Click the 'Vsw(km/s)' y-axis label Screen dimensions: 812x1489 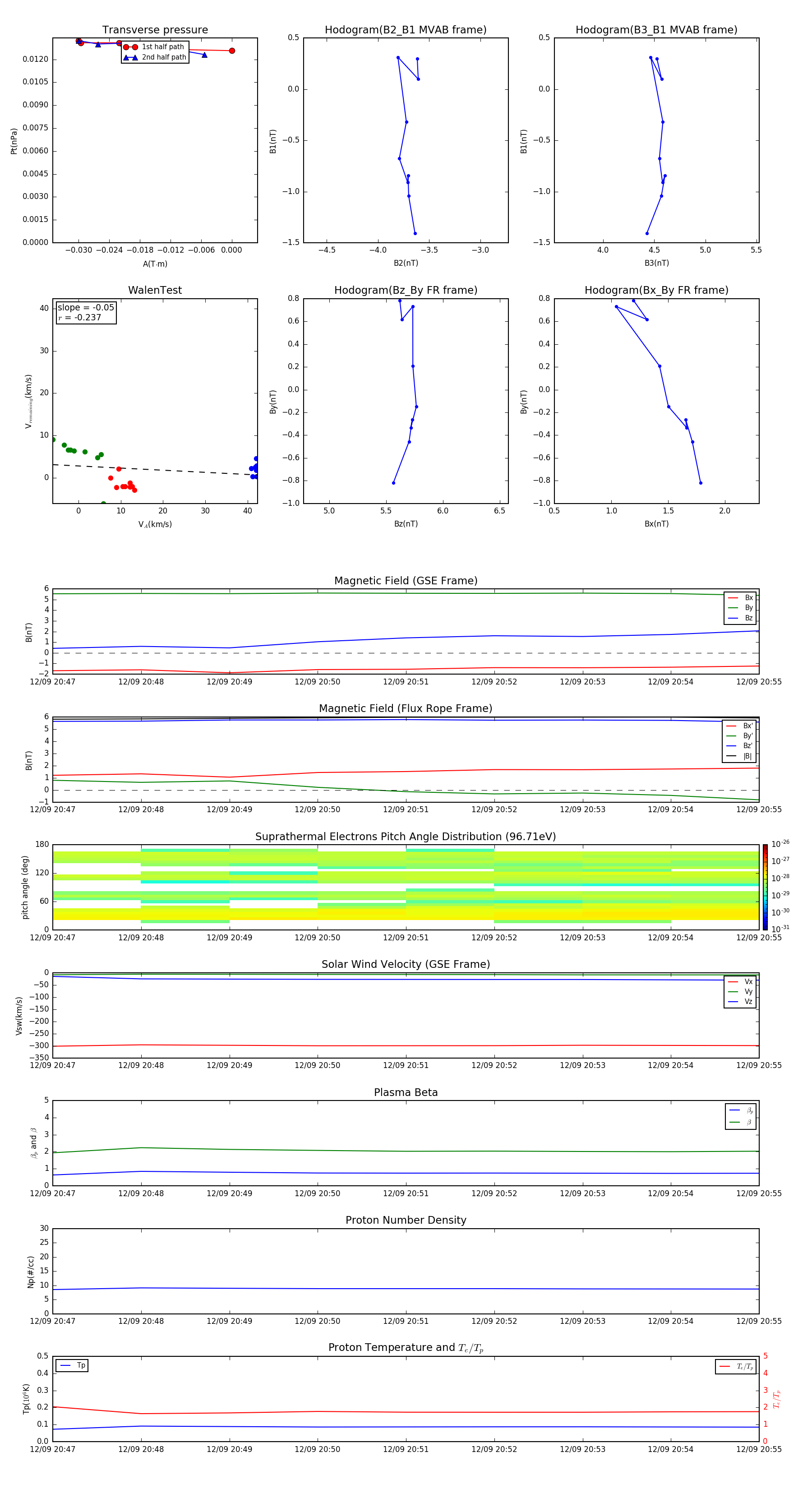pos(18,1016)
